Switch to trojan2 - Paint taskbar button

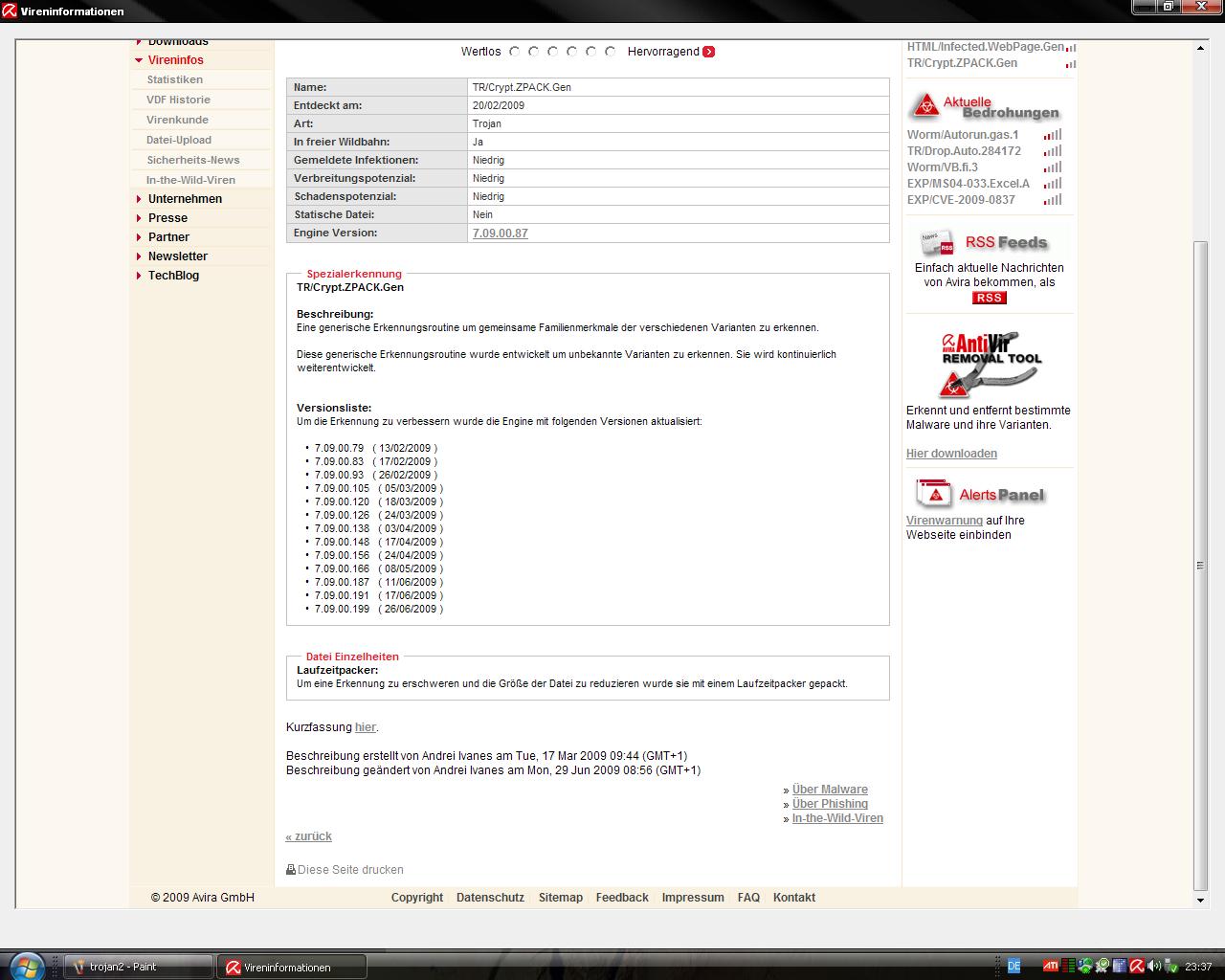point(139,967)
